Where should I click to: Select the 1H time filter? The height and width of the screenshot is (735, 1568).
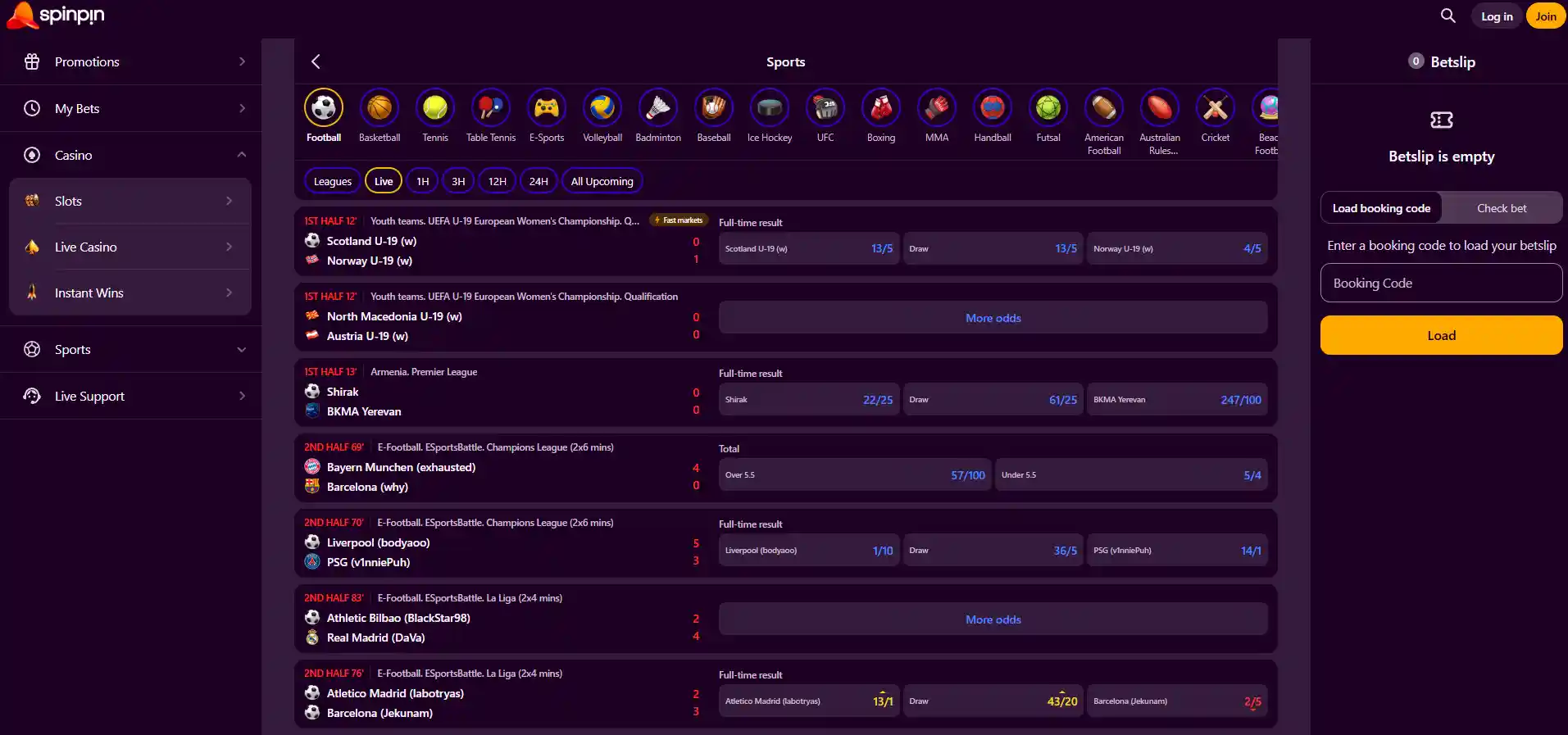pyautogui.click(x=422, y=181)
